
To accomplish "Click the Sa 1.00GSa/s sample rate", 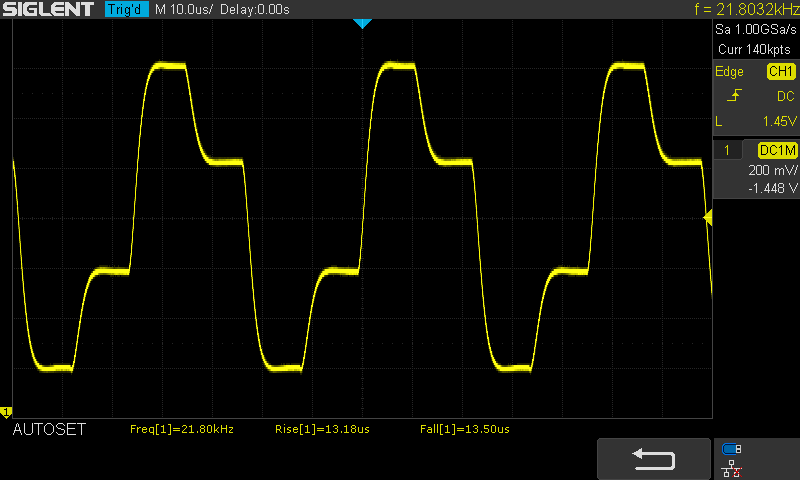I will tap(755, 30).
